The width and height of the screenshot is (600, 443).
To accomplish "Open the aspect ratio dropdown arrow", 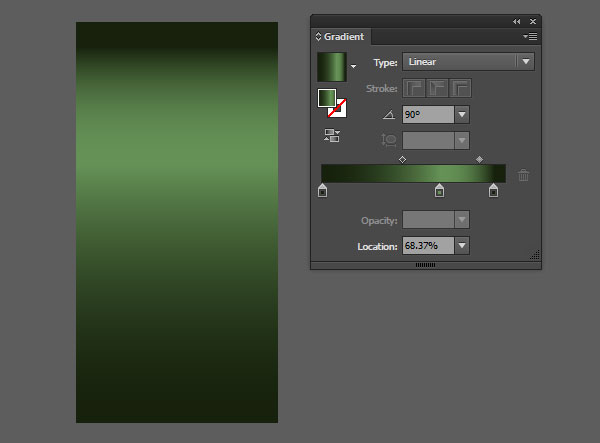I will pyautogui.click(x=462, y=140).
